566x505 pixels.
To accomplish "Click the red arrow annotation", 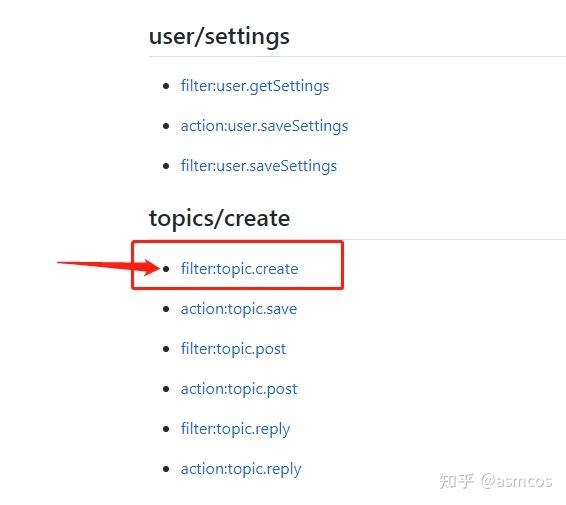I will point(108,266).
